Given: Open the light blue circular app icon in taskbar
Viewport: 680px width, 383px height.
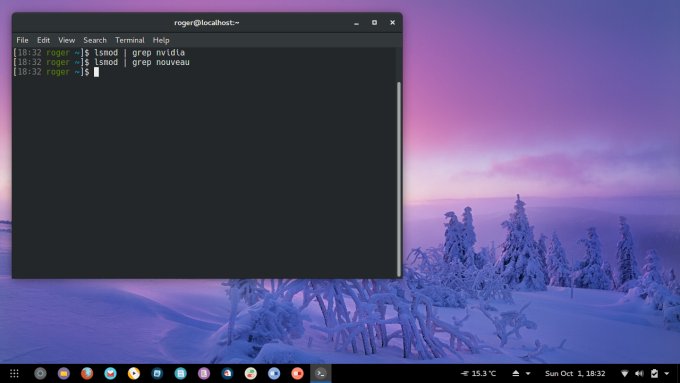Looking at the screenshot, I should pyautogui.click(x=274, y=373).
